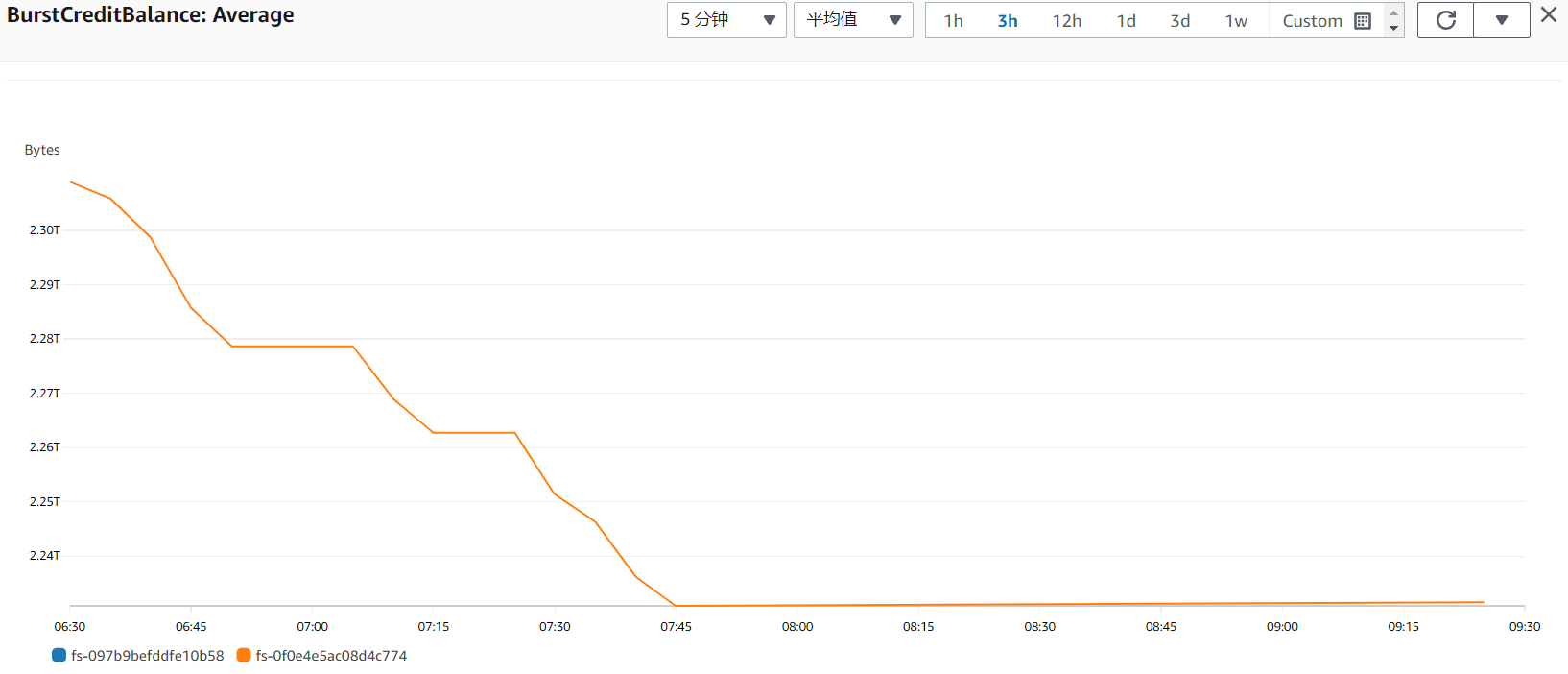Expand the refresh options dropdown arrow

coord(1502,20)
